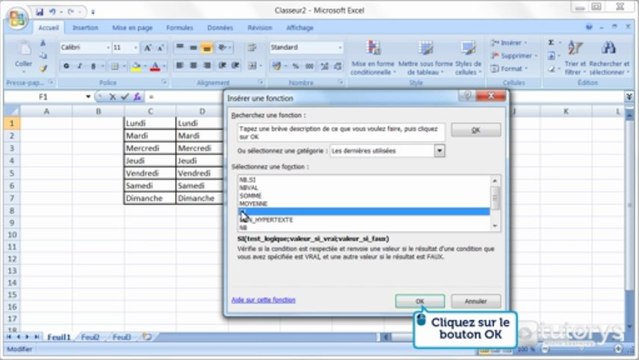Open Mise en forme conditionnelle menu
Image resolution: width=639 pixels, height=360 pixels.
pos(373,57)
